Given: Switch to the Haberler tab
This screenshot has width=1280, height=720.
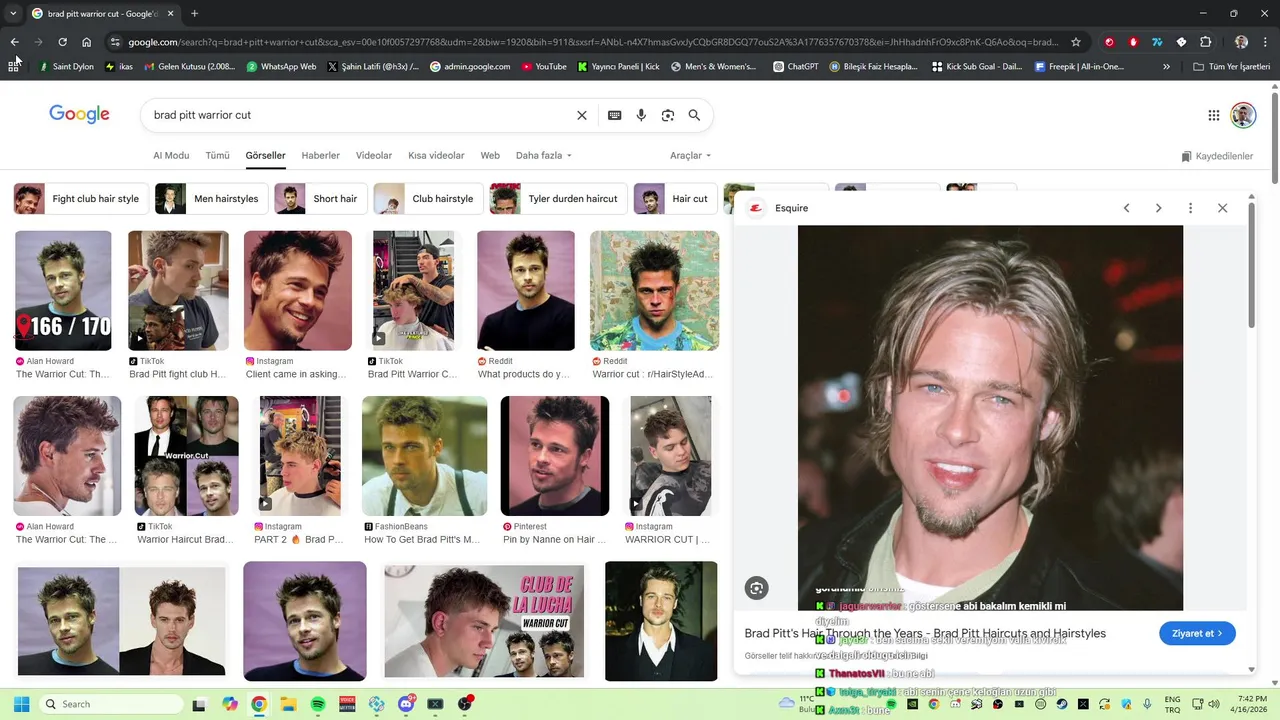Looking at the screenshot, I should click(x=321, y=156).
